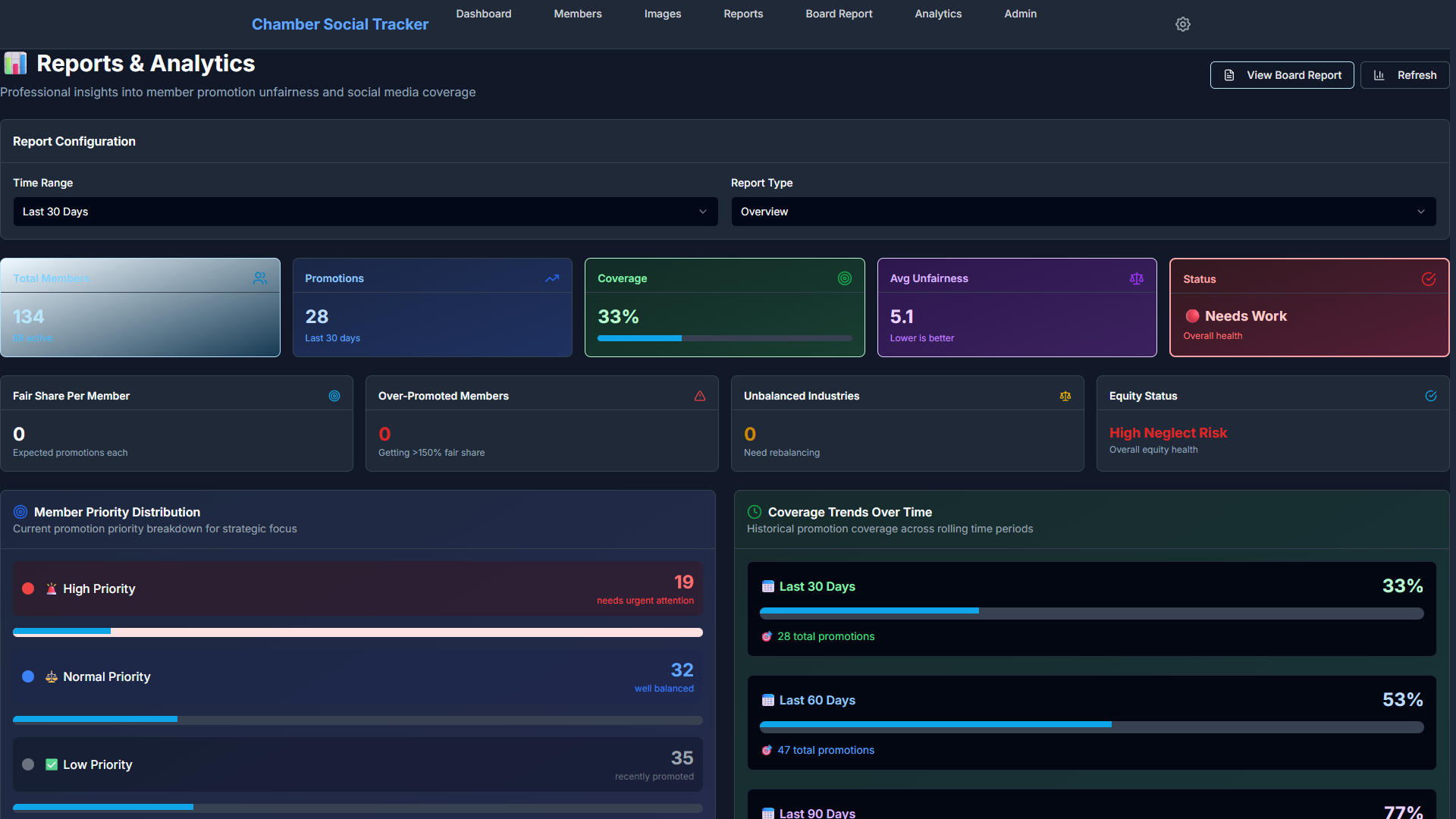Viewport: 1456px width, 819px height.
Task: Click the red status dot beside Needs Work
Action: point(1192,316)
